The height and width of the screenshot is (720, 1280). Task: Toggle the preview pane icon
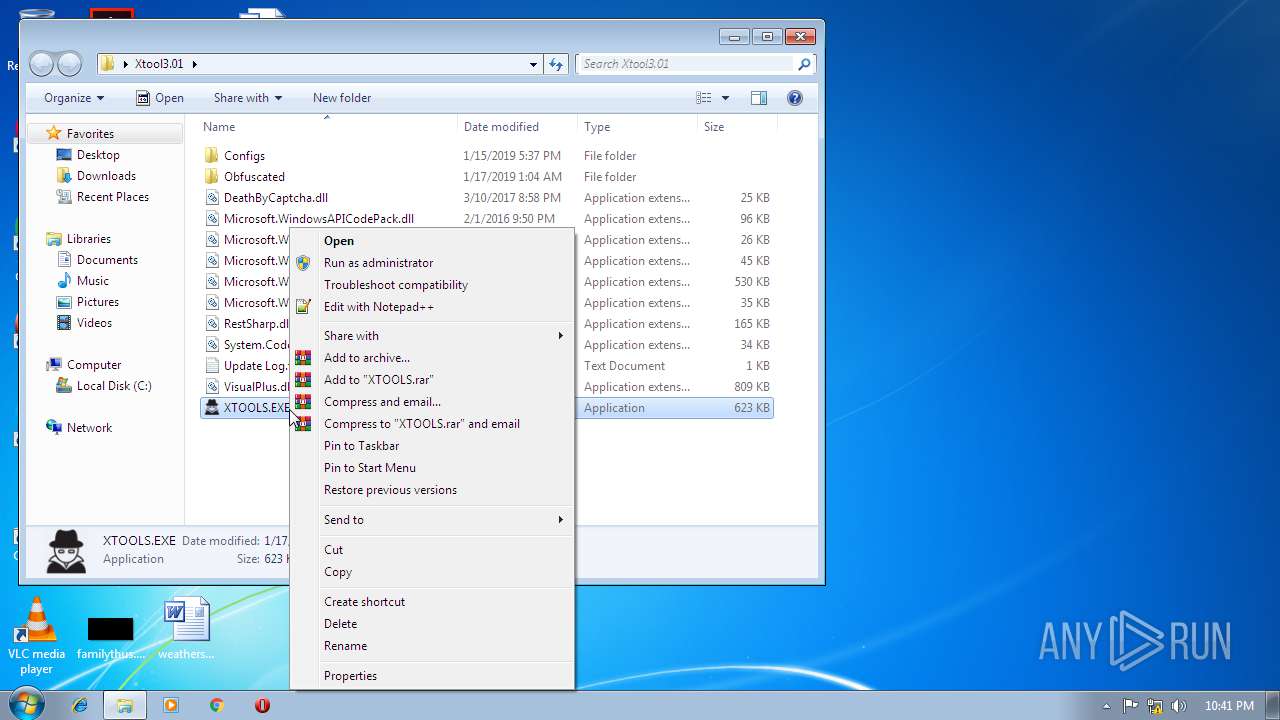pos(759,98)
